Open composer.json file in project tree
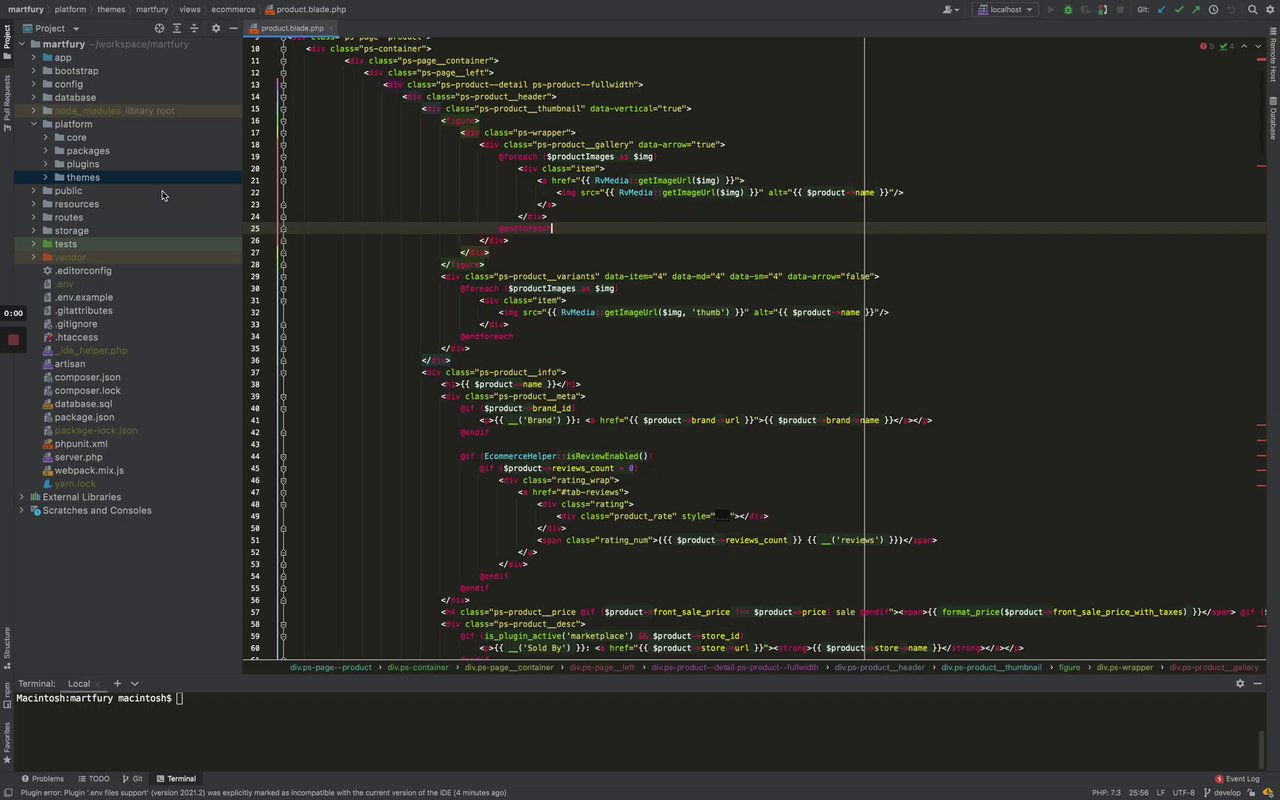The height and width of the screenshot is (800, 1280). pyautogui.click(x=87, y=377)
